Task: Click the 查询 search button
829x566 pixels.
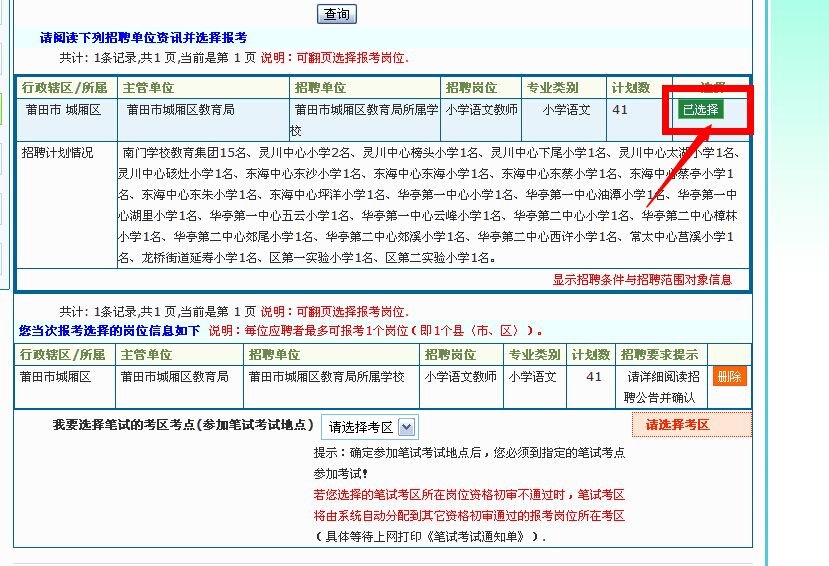Action: click(337, 14)
